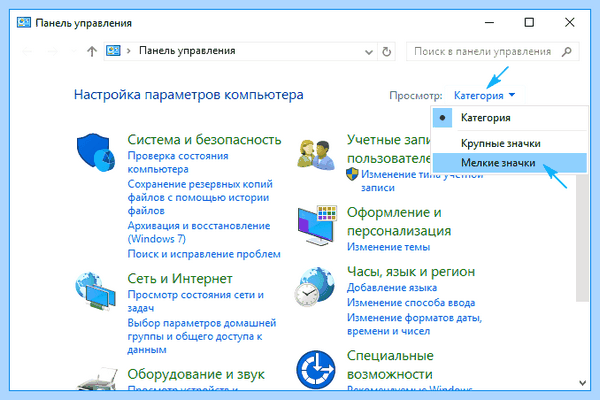Click Просмотр состояния сети и задач

pos(196,301)
